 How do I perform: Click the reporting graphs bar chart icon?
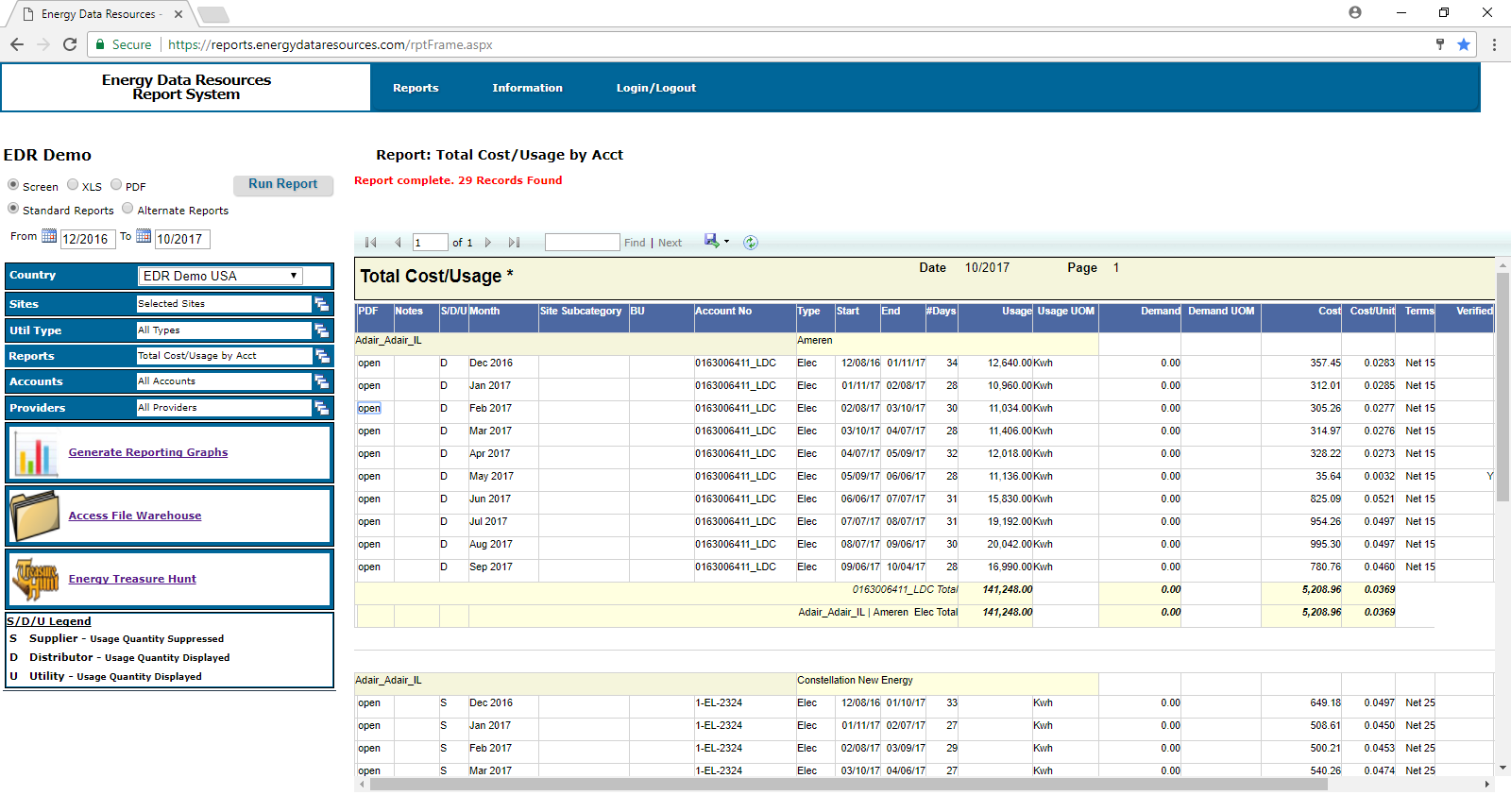[x=37, y=454]
